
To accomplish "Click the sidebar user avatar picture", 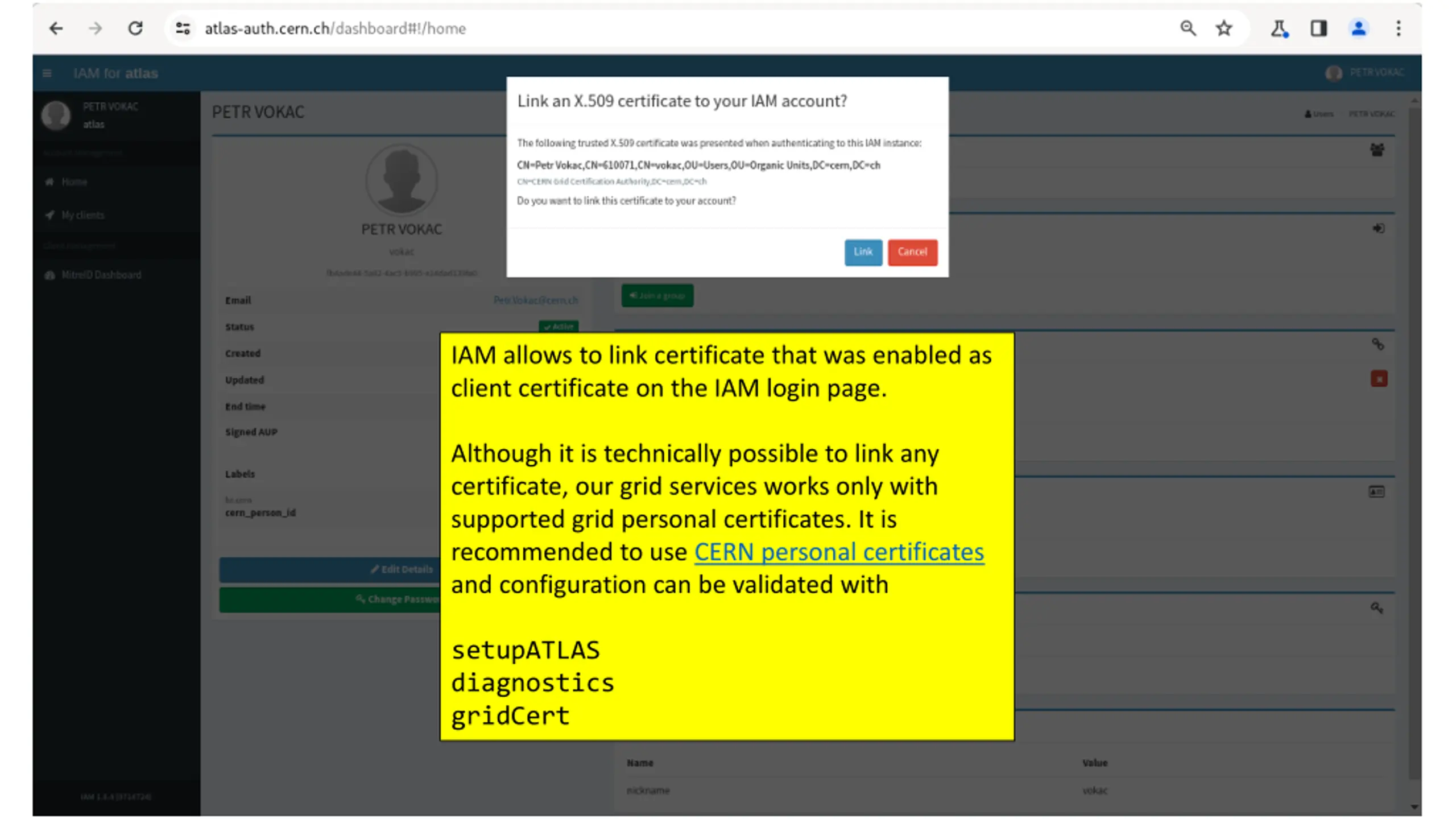I will [x=56, y=115].
